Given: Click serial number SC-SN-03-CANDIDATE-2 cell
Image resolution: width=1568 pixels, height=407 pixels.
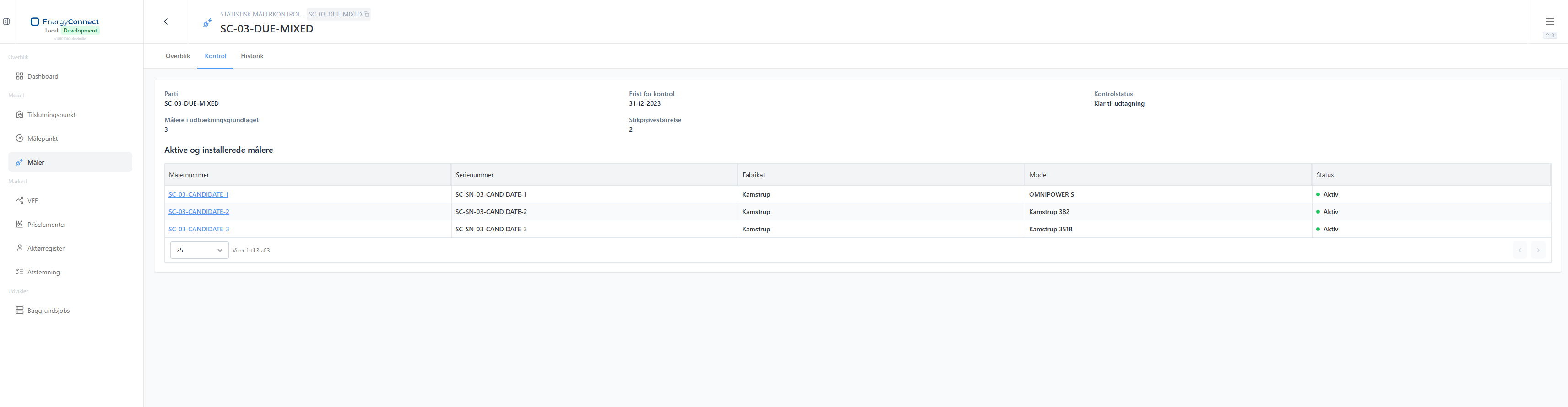Looking at the screenshot, I should pos(594,212).
